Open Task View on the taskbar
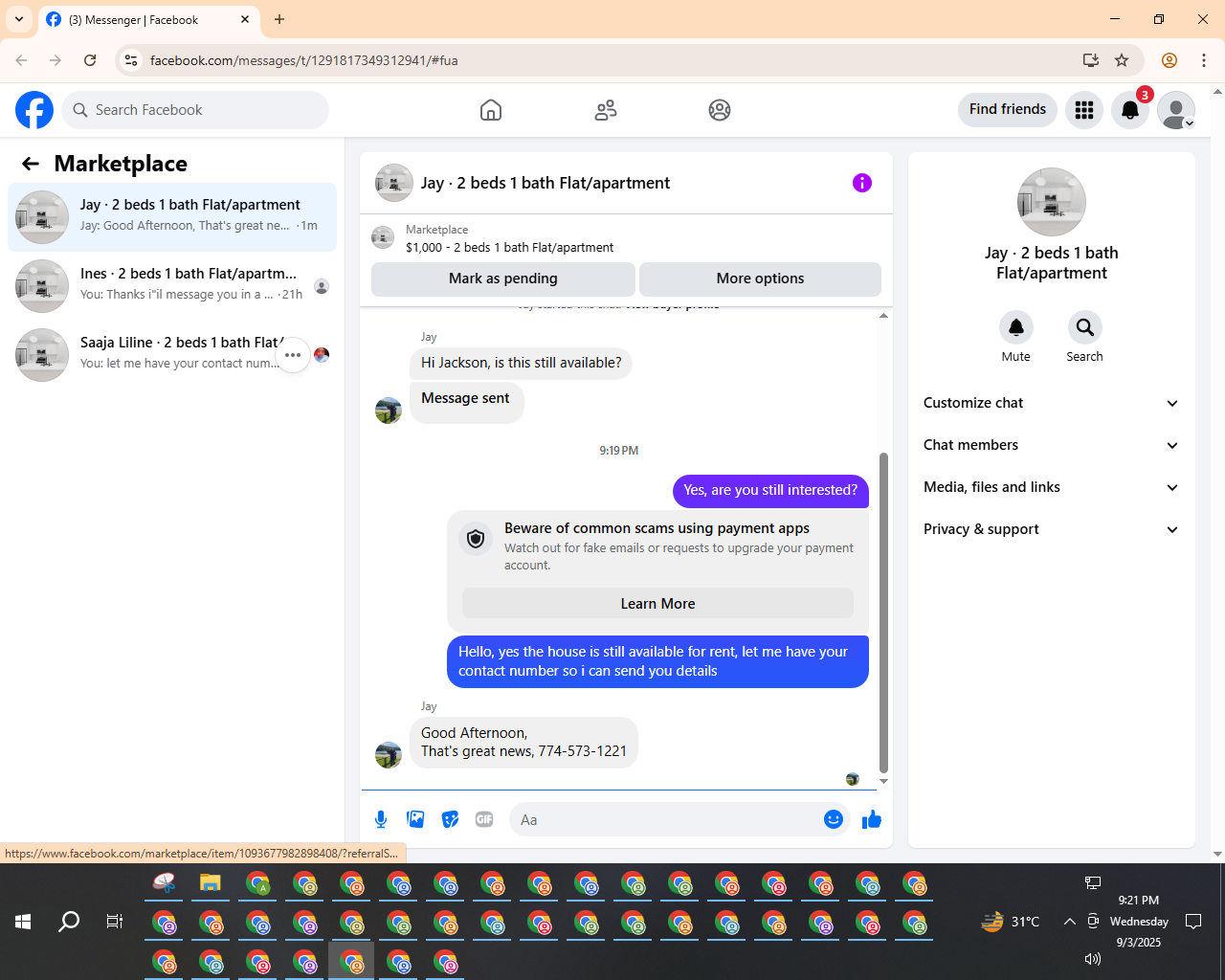1225x980 pixels. pyautogui.click(x=115, y=922)
